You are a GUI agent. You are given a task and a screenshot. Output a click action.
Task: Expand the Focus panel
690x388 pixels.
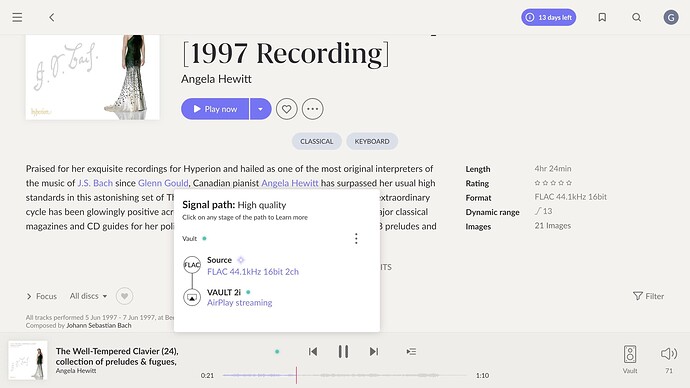click(42, 296)
